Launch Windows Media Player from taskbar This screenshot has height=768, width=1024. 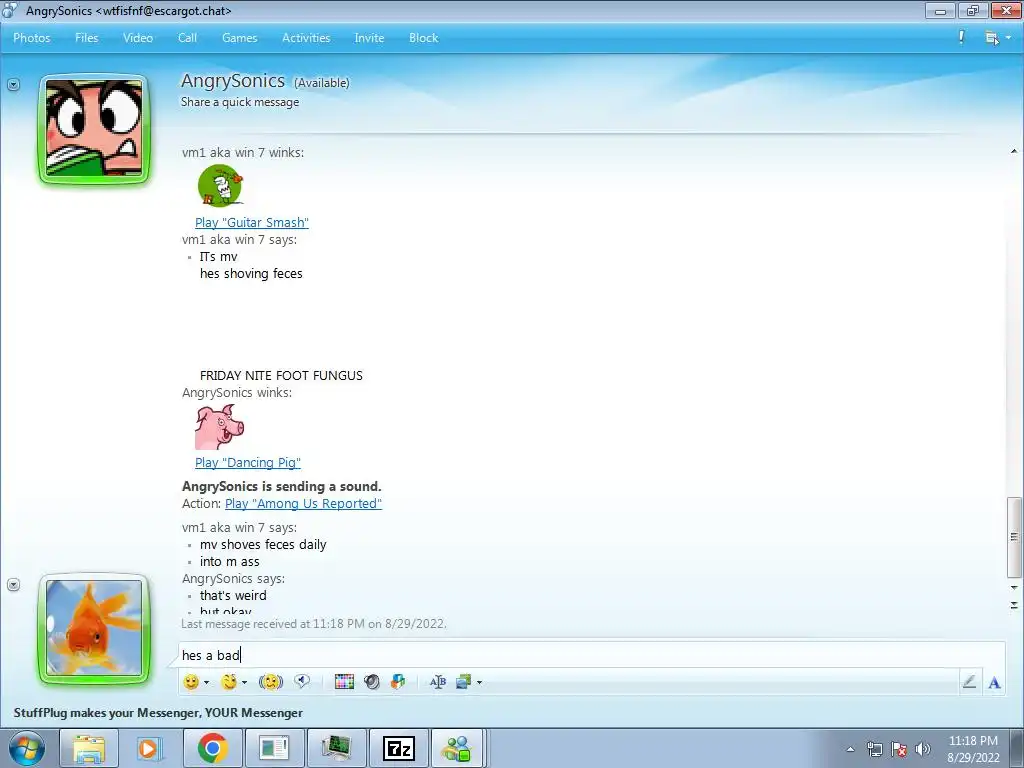coord(150,748)
